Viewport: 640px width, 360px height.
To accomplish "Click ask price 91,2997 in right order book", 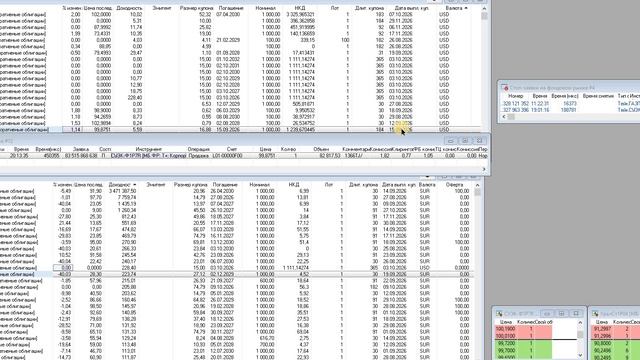I will tap(602, 329).
